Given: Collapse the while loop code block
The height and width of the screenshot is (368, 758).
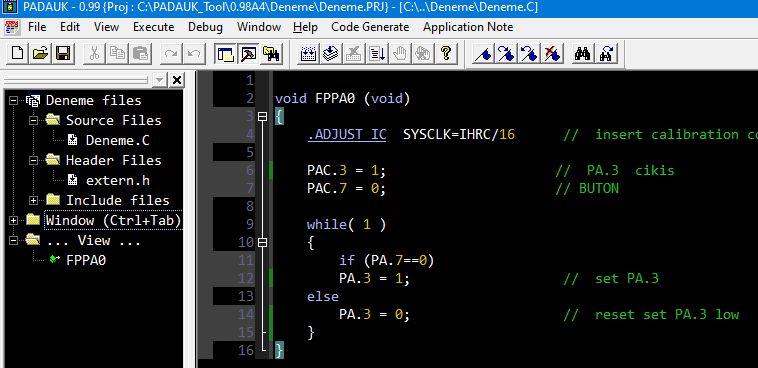Looking at the screenshot, I should pos(262,243).
